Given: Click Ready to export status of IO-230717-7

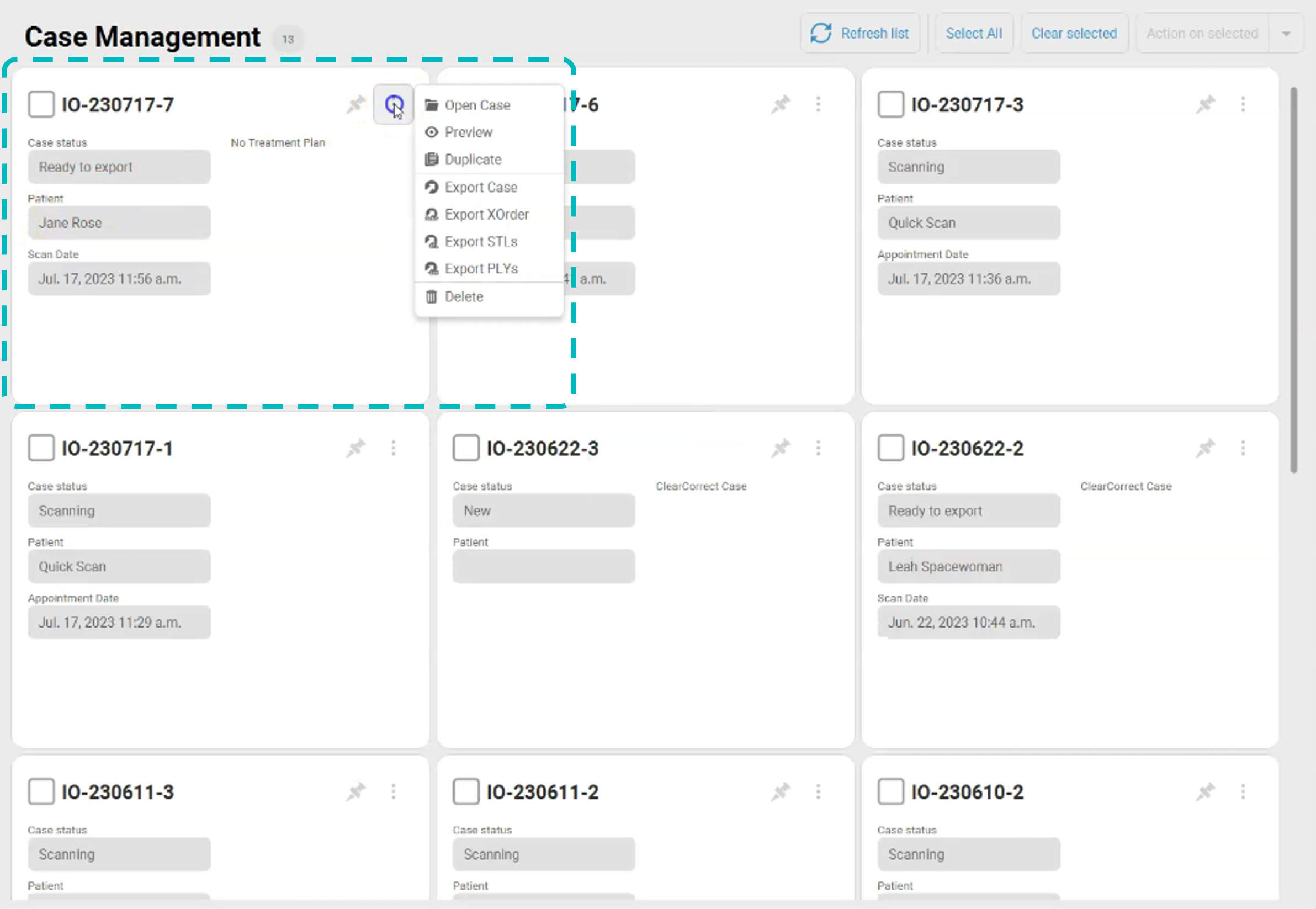Looking at the screenshot, I should [119, 167].
